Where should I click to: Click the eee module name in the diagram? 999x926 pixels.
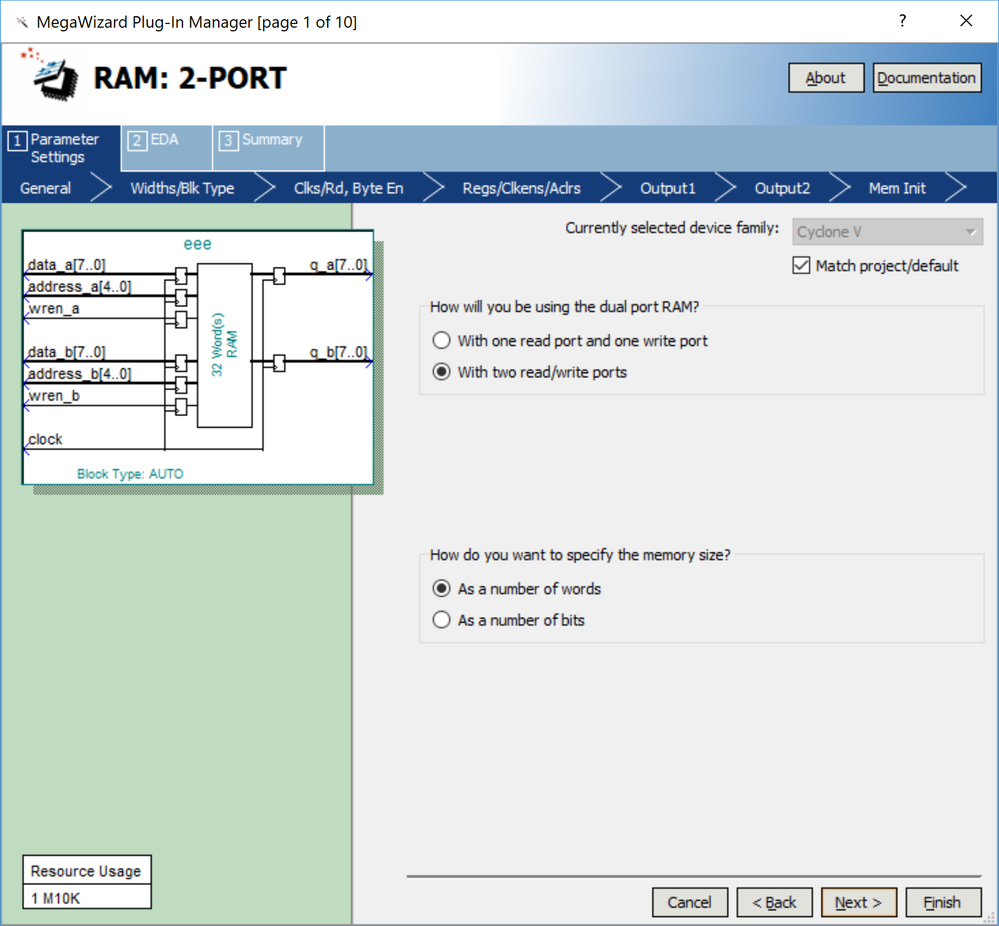click(198, 244)
